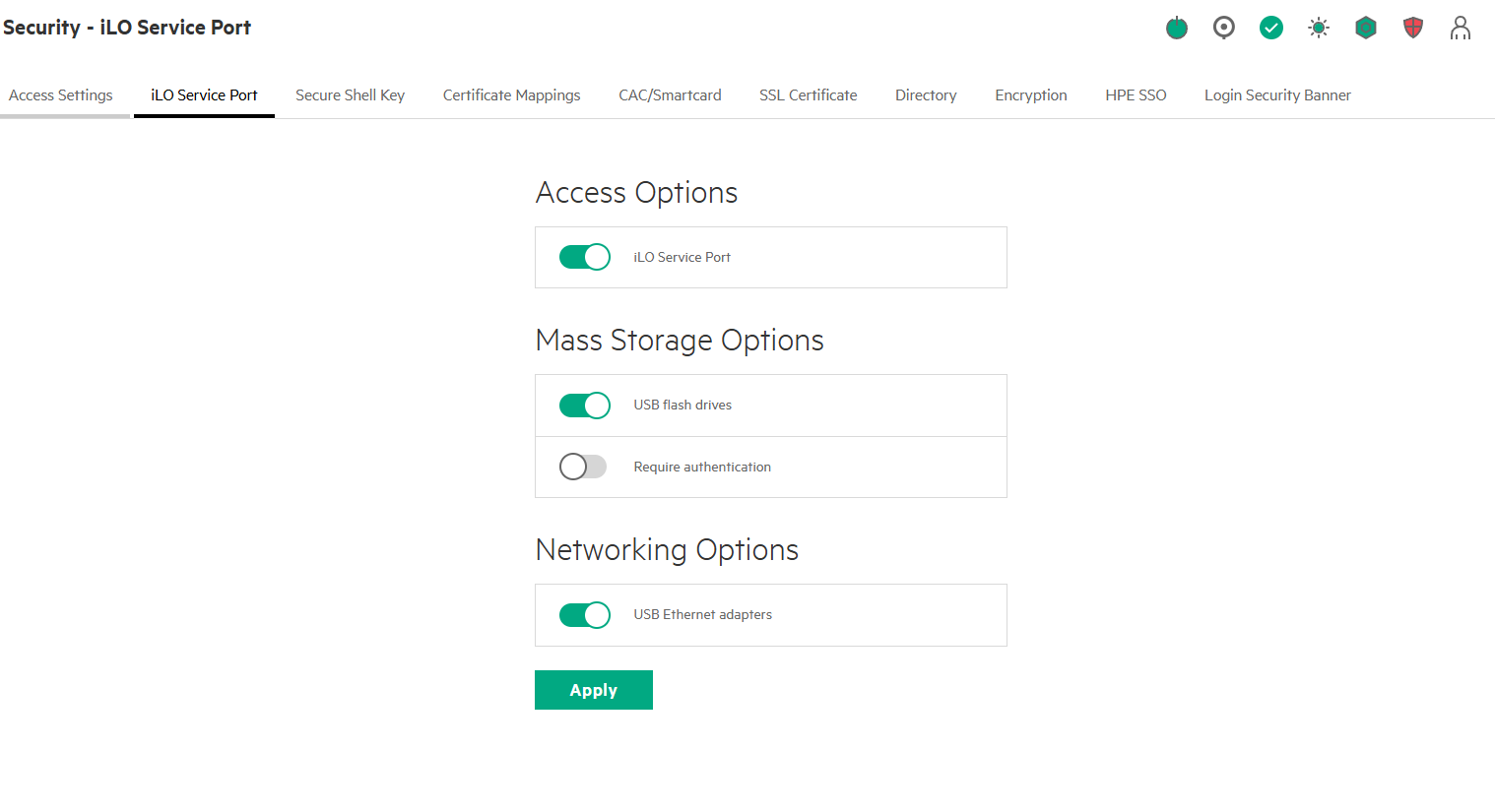Viewport: 1495px width, 812px height.
Task: Disable the USB flash drives switch
Action: [585, 405]
